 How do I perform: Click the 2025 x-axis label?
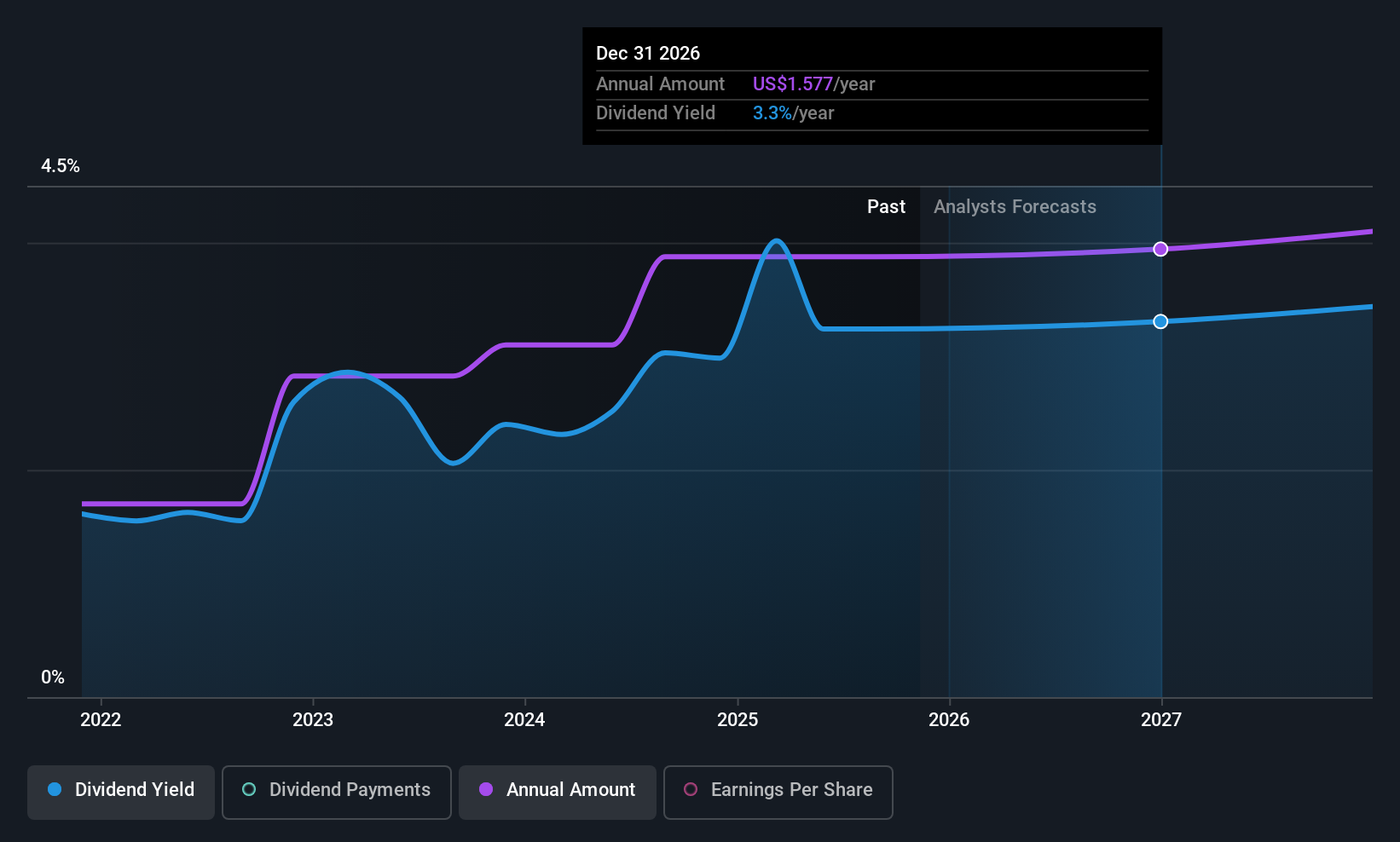(x=738, y=719)
